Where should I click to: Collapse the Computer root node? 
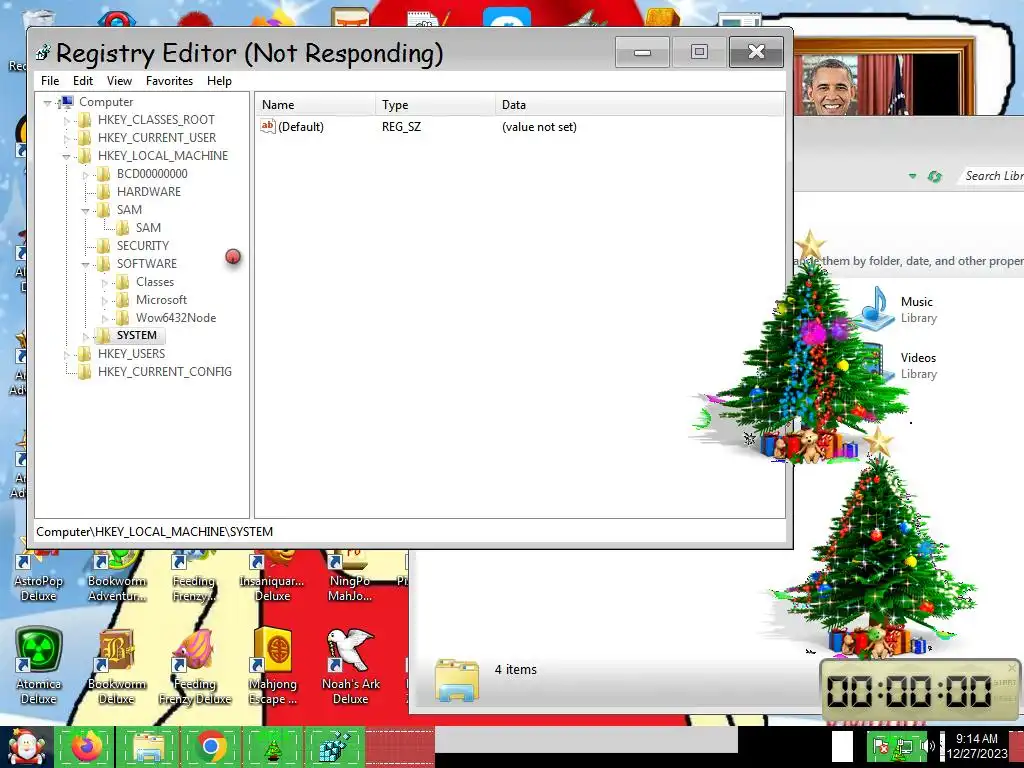tap(47, 103)
